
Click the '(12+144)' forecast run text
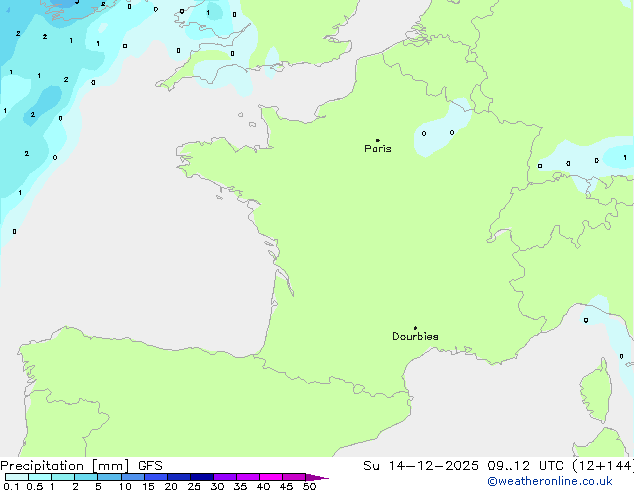point(603,466)
